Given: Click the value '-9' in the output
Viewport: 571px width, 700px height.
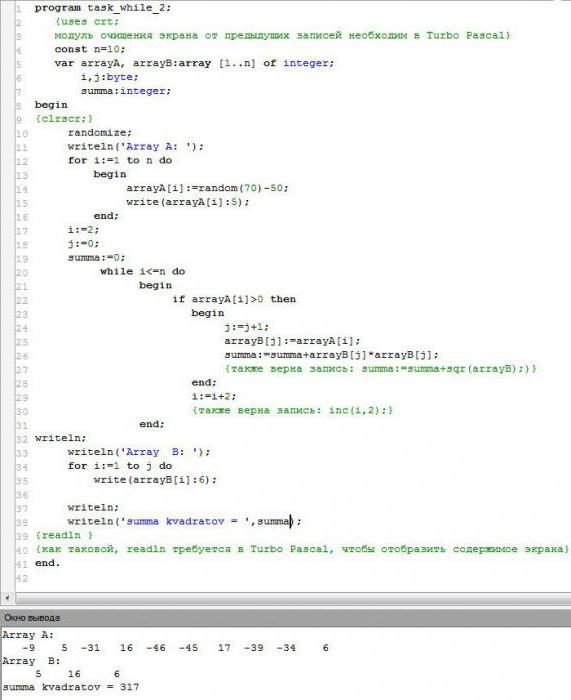Looking at the screenshot, I should (28, 648).
